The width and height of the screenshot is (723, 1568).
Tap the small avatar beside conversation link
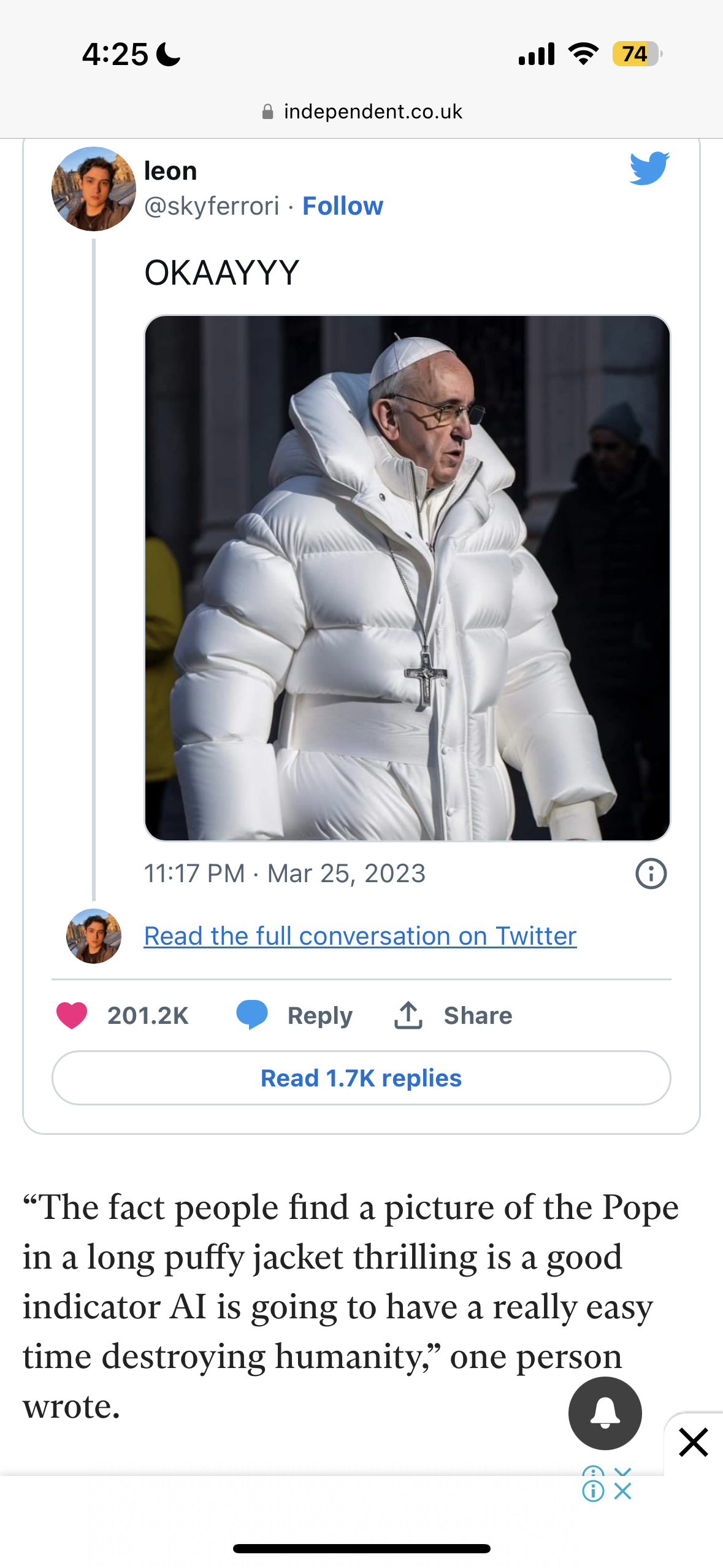tap(94, 936)
